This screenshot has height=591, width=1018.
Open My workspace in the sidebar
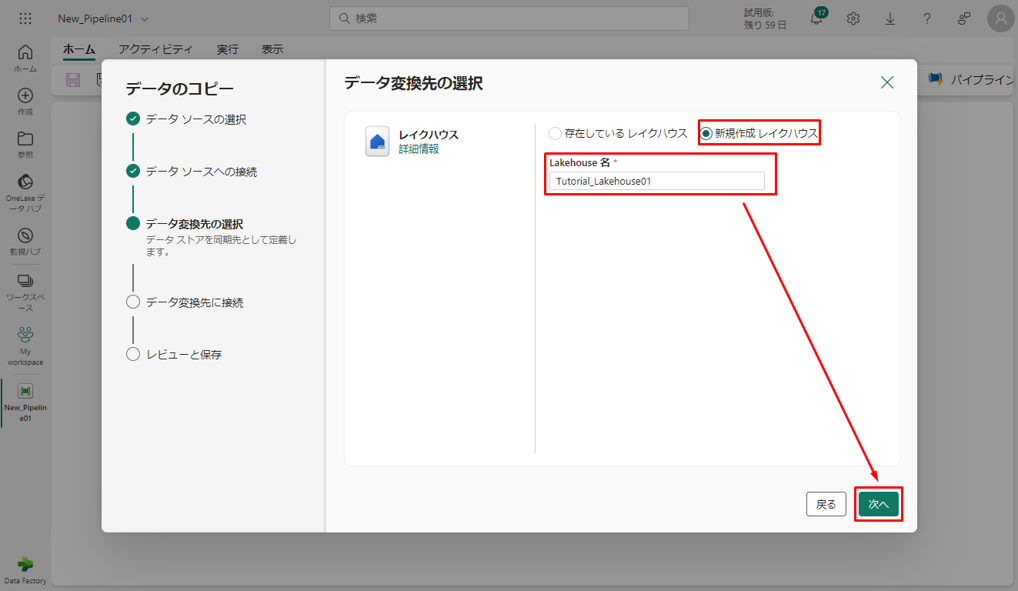click(25, 346)
